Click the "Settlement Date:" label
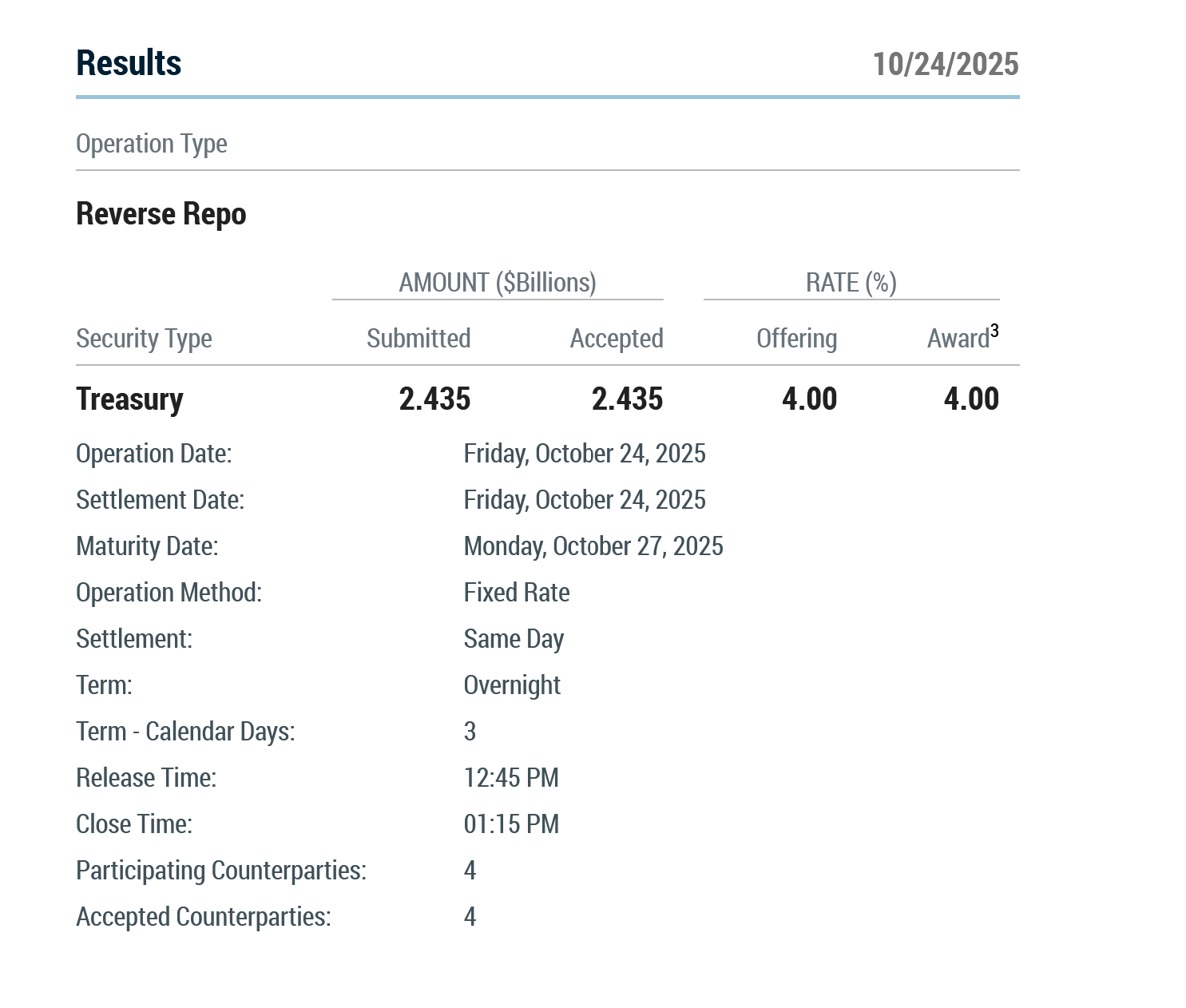The width and height of the screenshot is (1186, 1008). point(161,500)
